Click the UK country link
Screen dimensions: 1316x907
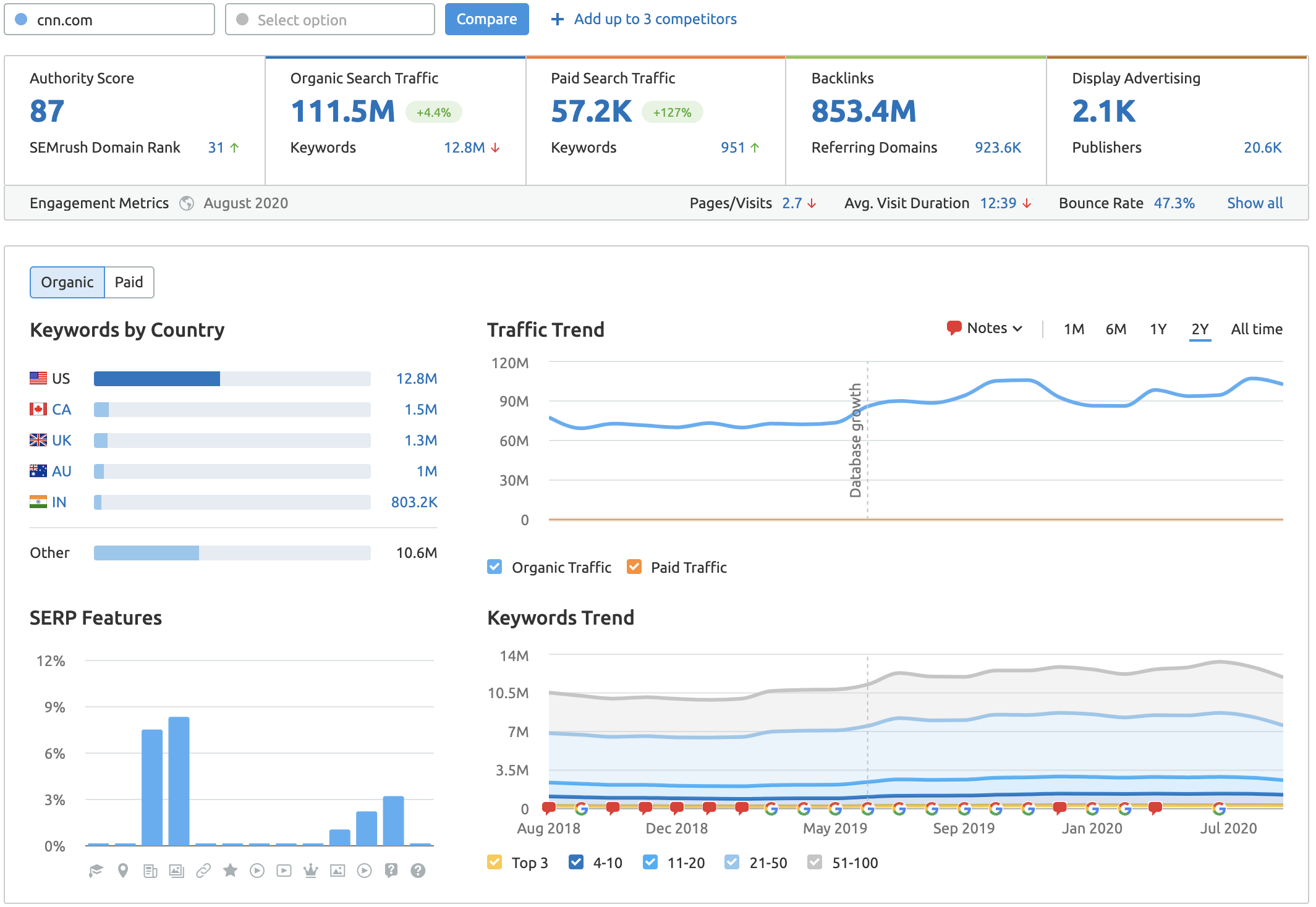click(x=62, y=440)
